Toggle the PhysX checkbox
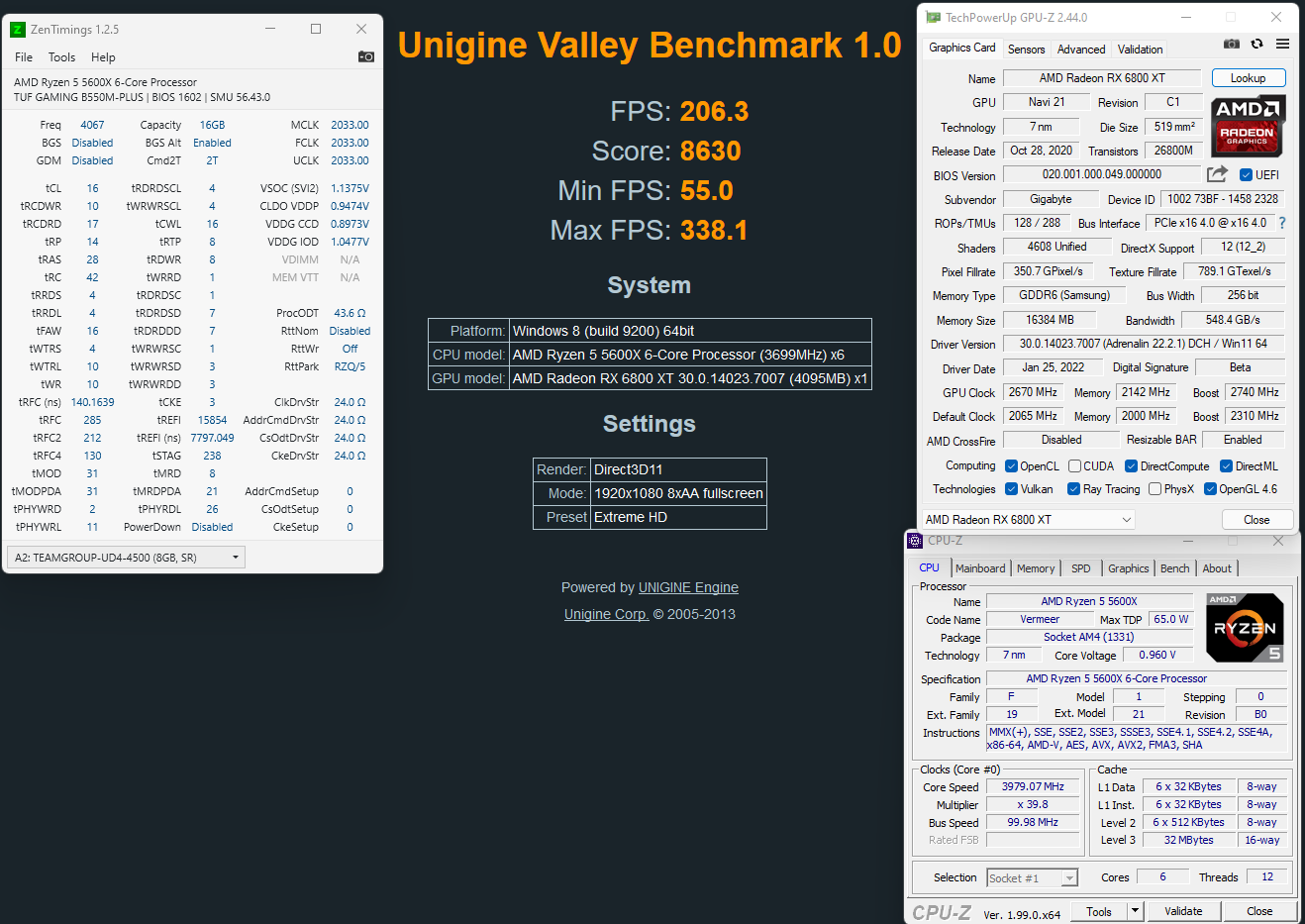1305x924 pixels. tap(1154, 489)
